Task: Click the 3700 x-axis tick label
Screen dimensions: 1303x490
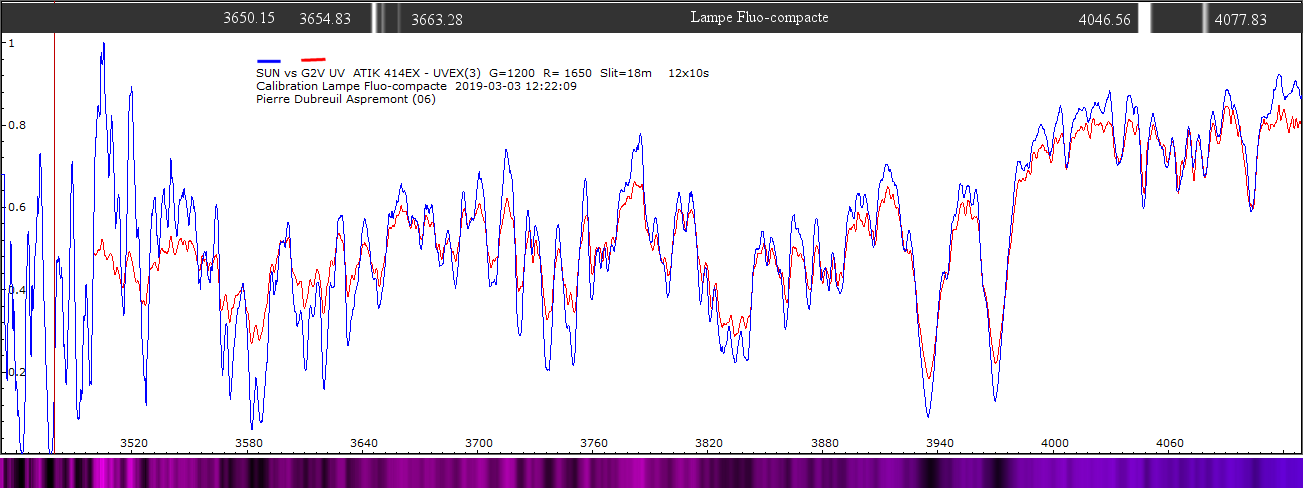Action: (x=479, y=443)
